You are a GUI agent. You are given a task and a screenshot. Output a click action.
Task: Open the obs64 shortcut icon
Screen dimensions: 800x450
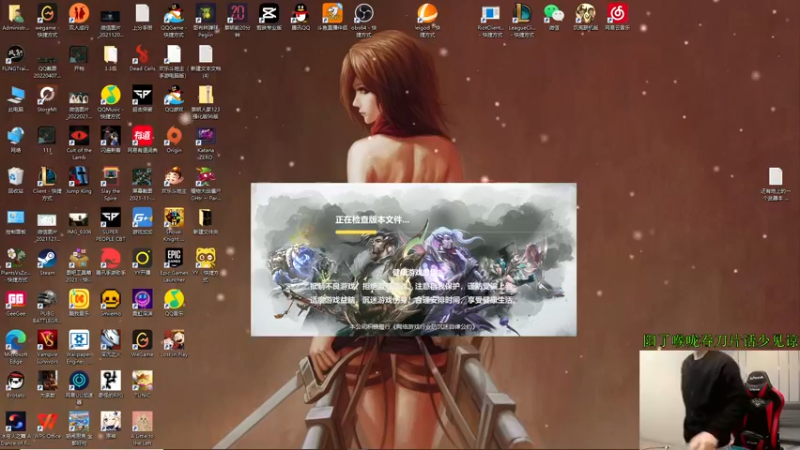pos(364,14)
